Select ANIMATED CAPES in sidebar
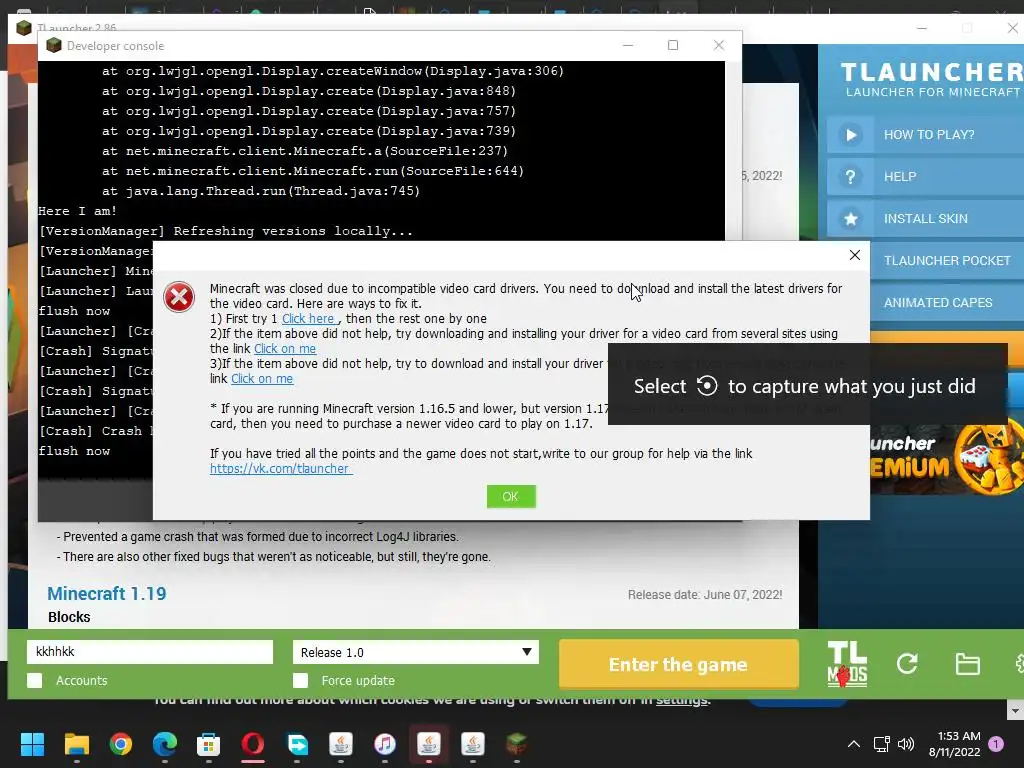The image size is (1024, 768). 947,302
